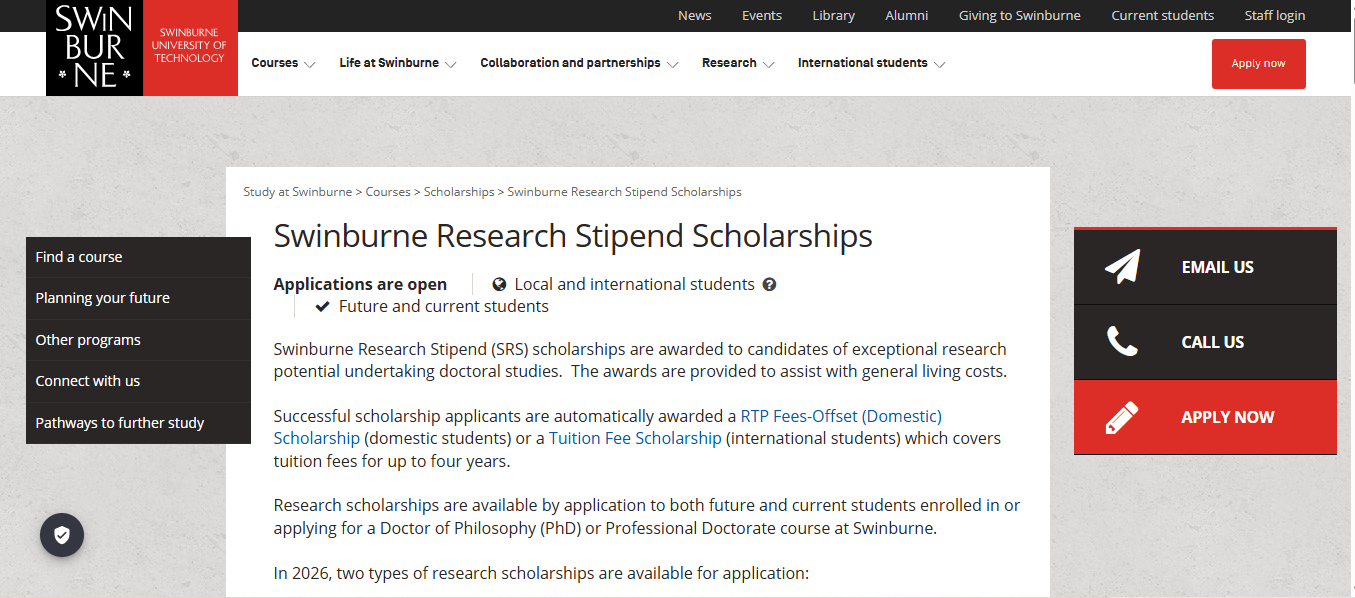Expand the Courses menu chevron
The image size is (1355, 598).
coord(309,64)
